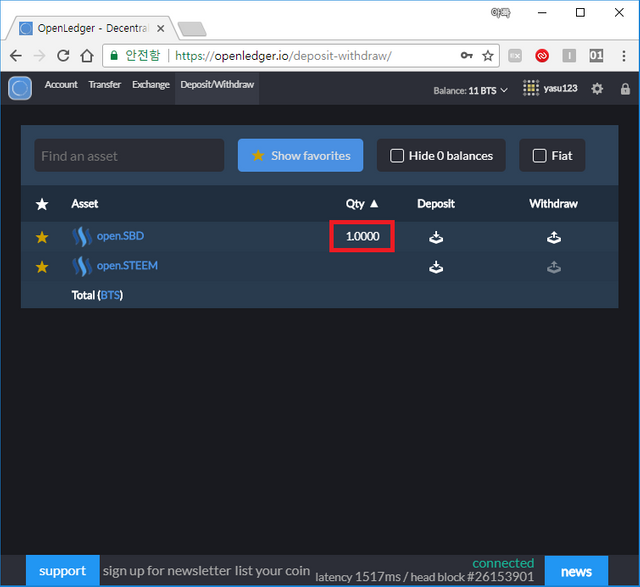Viewport: 640px width, 587px height.
Task: Sort by Qty column arrow
Action: click(x=374, y=203)
